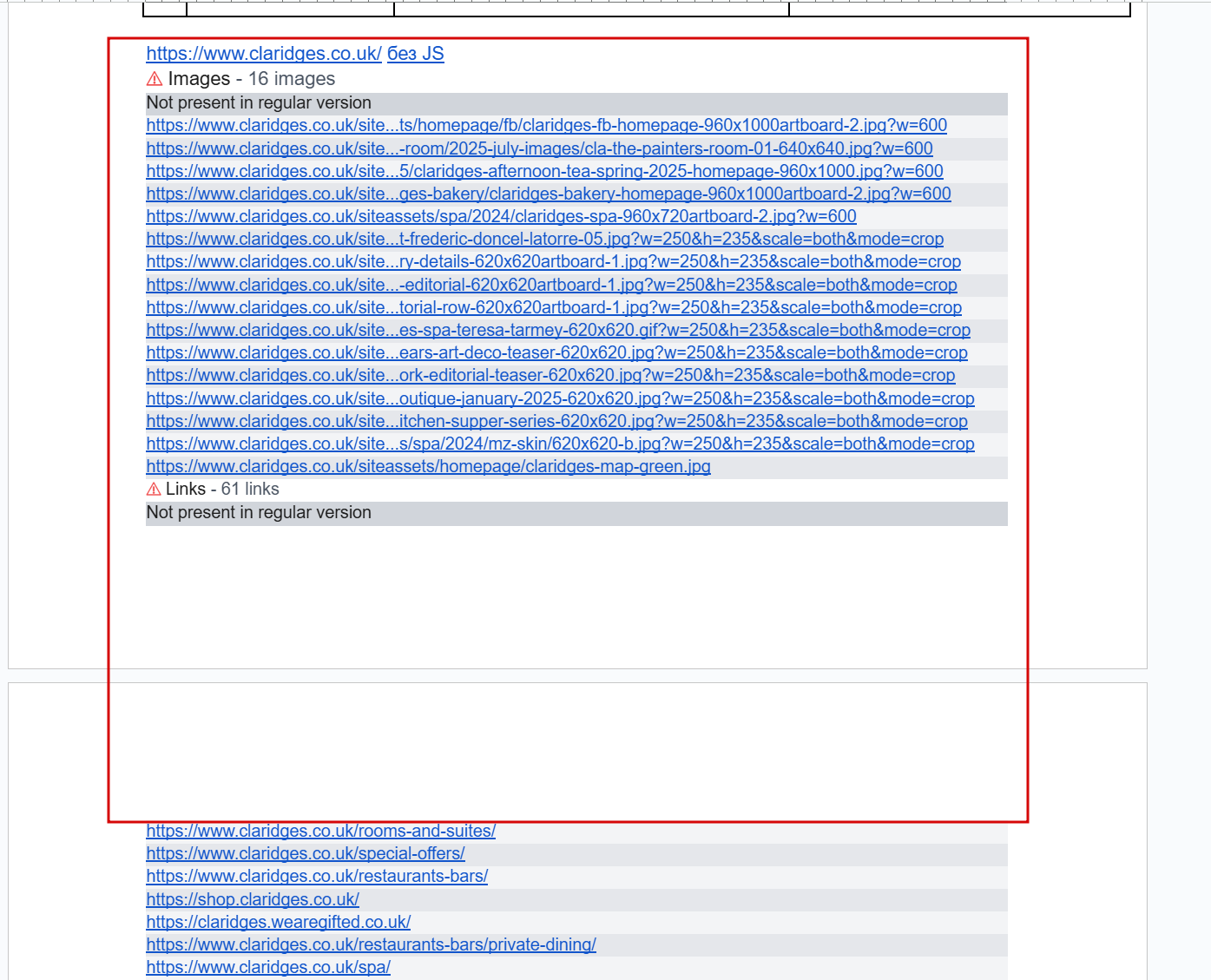The height and width of the screenshot is (980, 1211).
Task: Open the cla-the-painters-room-01-640x640.jpg link
Action: (539, 149)
